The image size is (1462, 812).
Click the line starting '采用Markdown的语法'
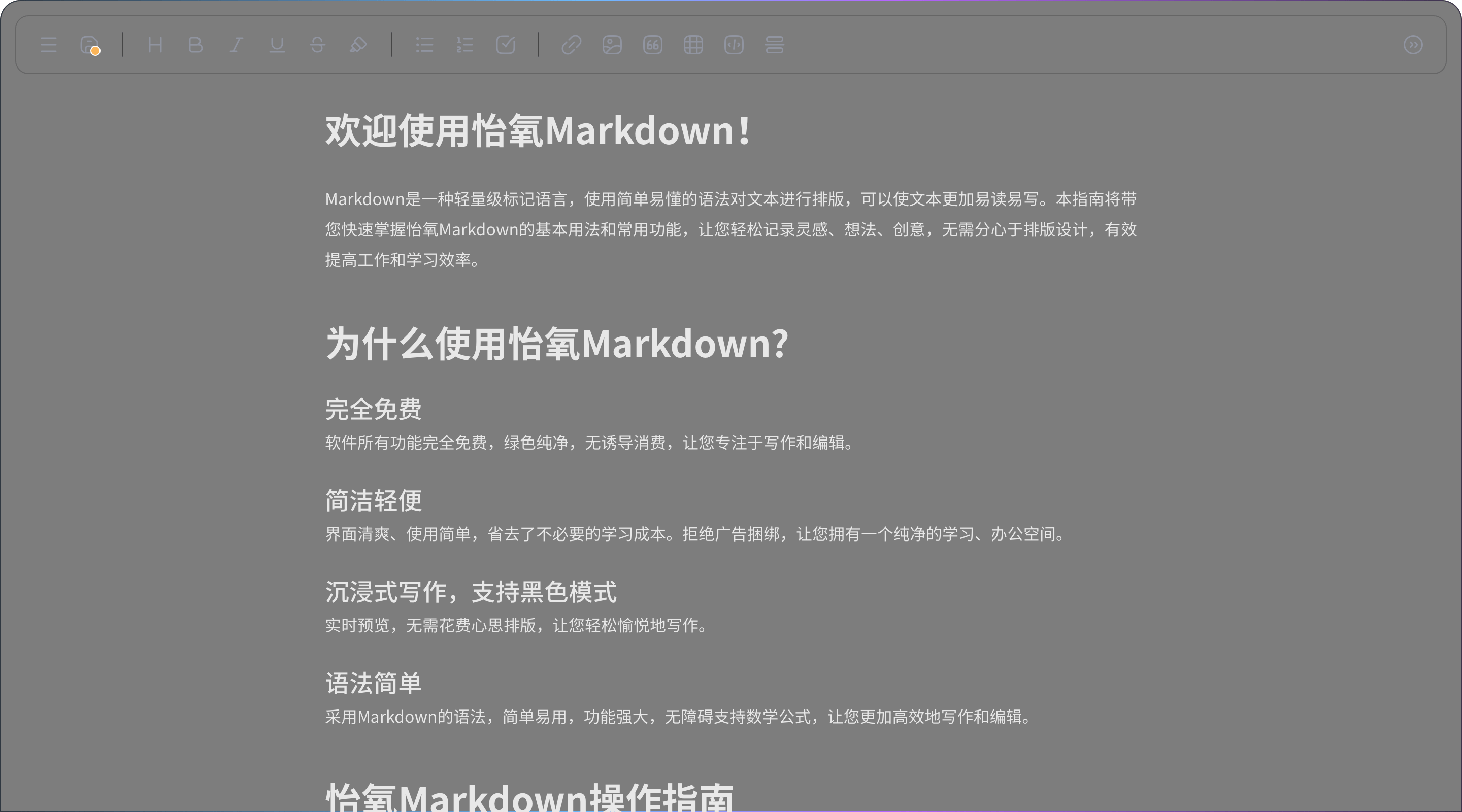pos(679,717)
